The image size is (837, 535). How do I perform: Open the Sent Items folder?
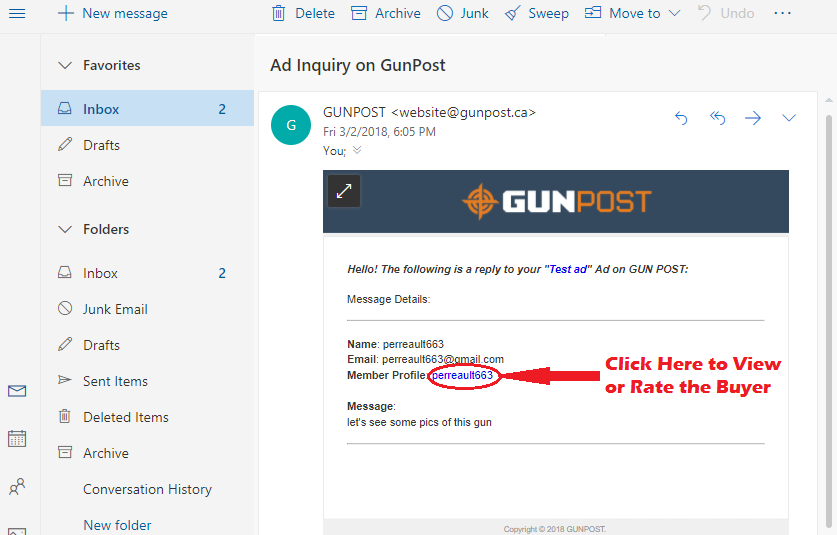[x=147, y=381]
